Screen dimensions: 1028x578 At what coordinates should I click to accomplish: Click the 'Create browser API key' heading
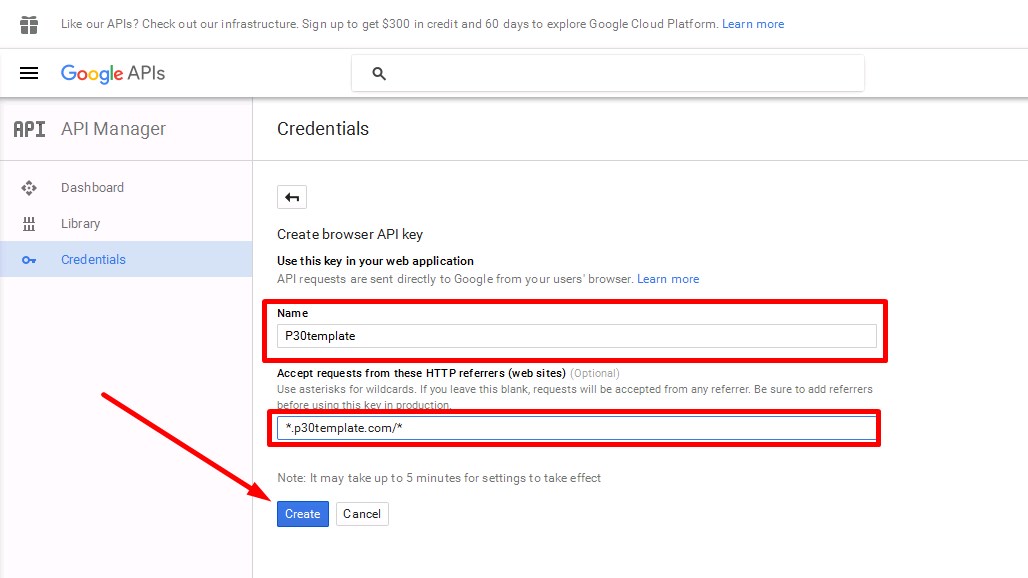(x=350, y=235)
